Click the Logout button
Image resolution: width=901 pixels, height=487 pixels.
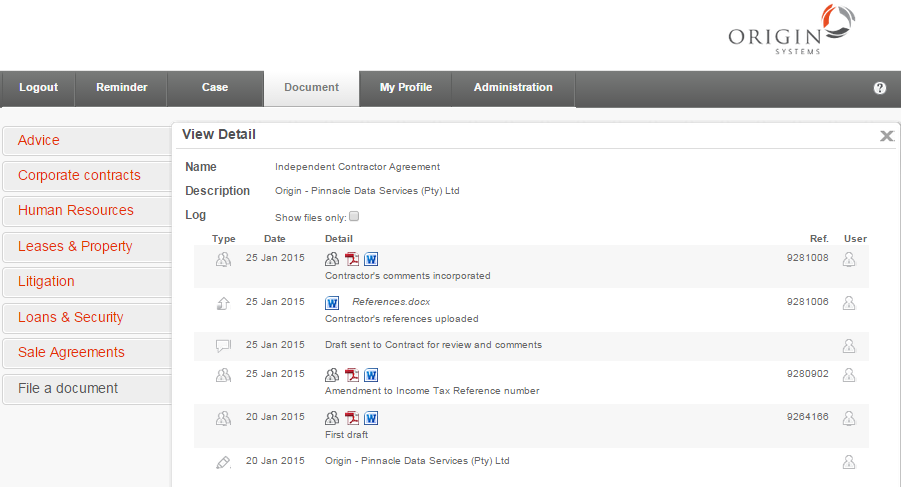[x=38, y=88]
